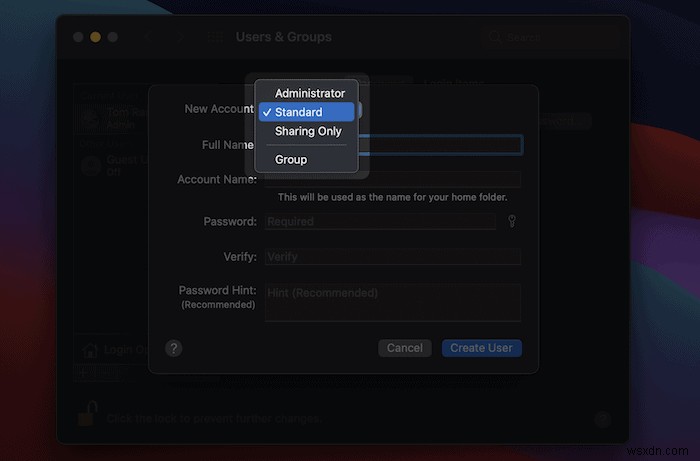
Task: Click the Search field in Users & Groups
Action: (x=550, y=37)
